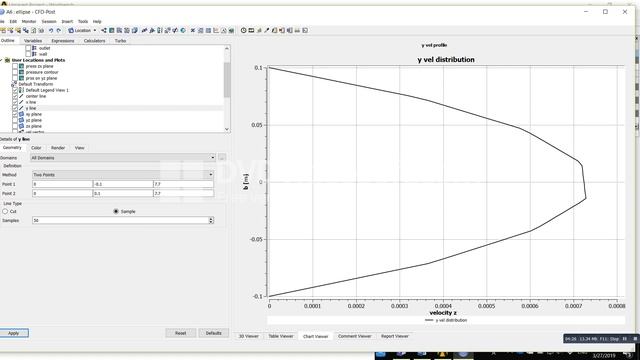Switch to the Table Viewer tab
The image size is (640, 360).
[281, 336]
